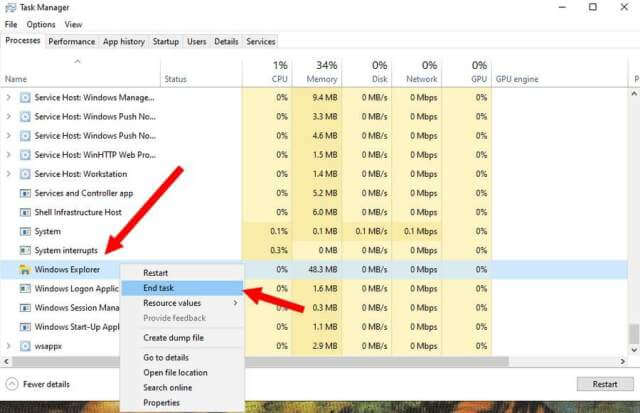Click the Task Manager title bar icon
This screenshot has height=413, width=640.
(10, 7)
